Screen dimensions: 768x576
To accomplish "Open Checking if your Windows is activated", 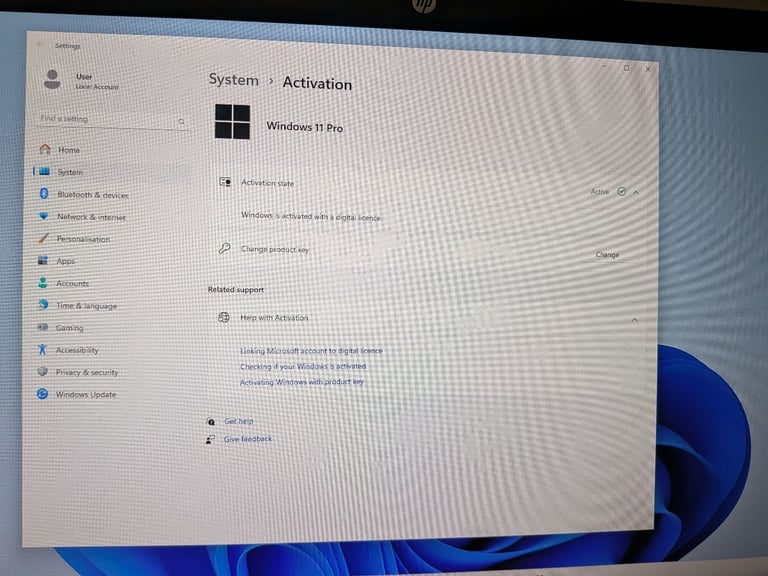I will tap(303, 366).
